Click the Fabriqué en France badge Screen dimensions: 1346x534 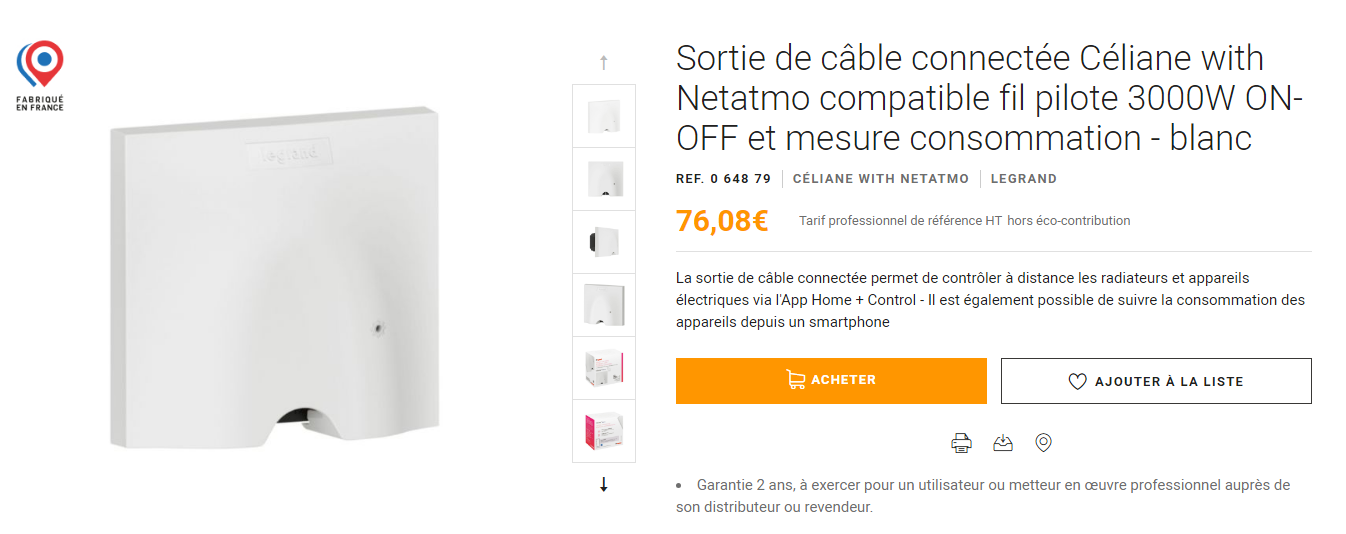[40, 75]
